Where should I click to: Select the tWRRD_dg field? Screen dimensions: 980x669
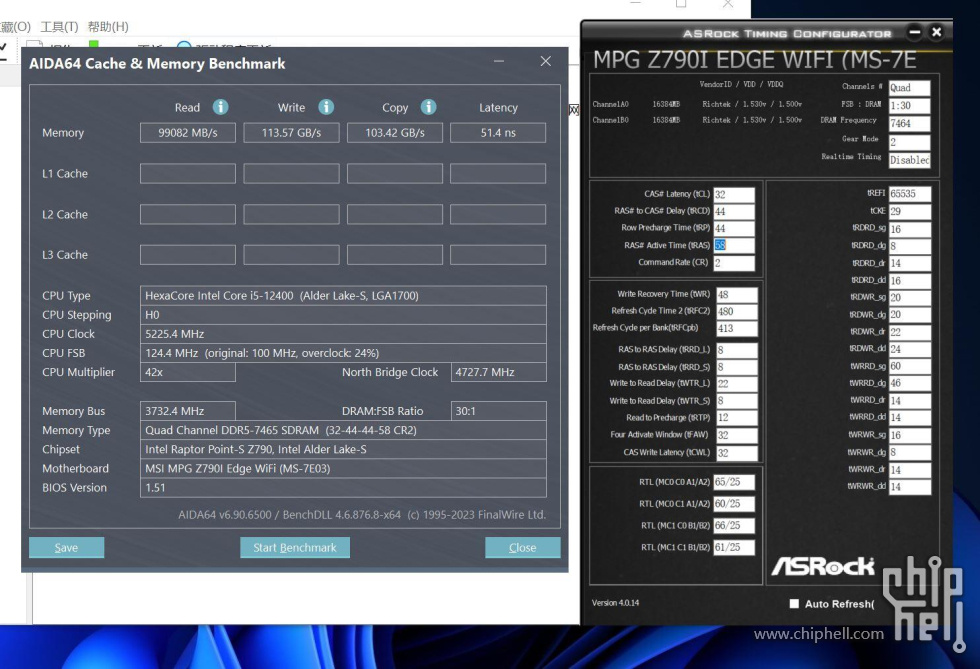[910, 383]
